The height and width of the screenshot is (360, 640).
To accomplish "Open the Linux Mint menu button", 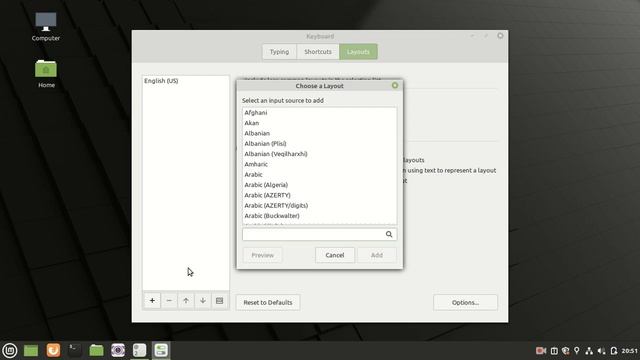I will [x=10, y=350].
